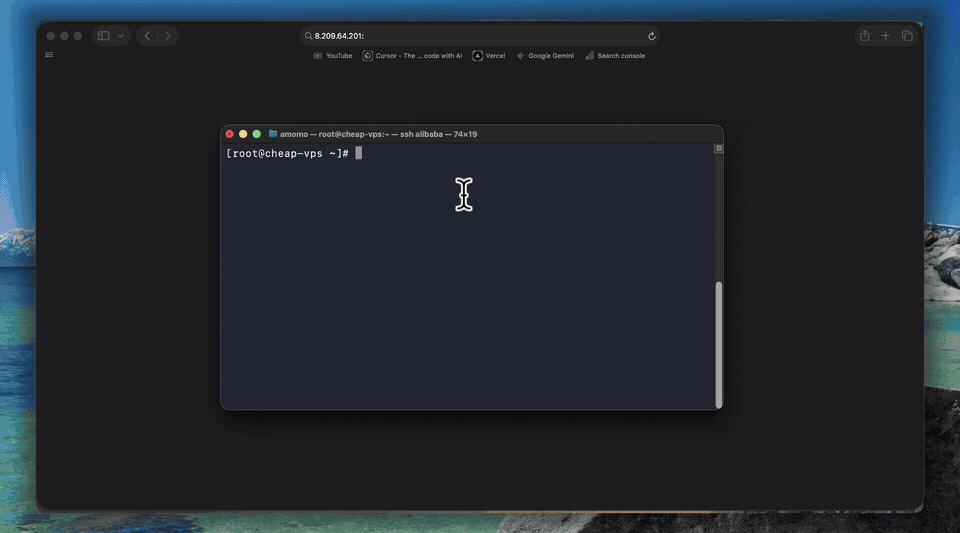Open the Vercel bookmark
The height and width of the screenshot is (533, 960).
489,56
